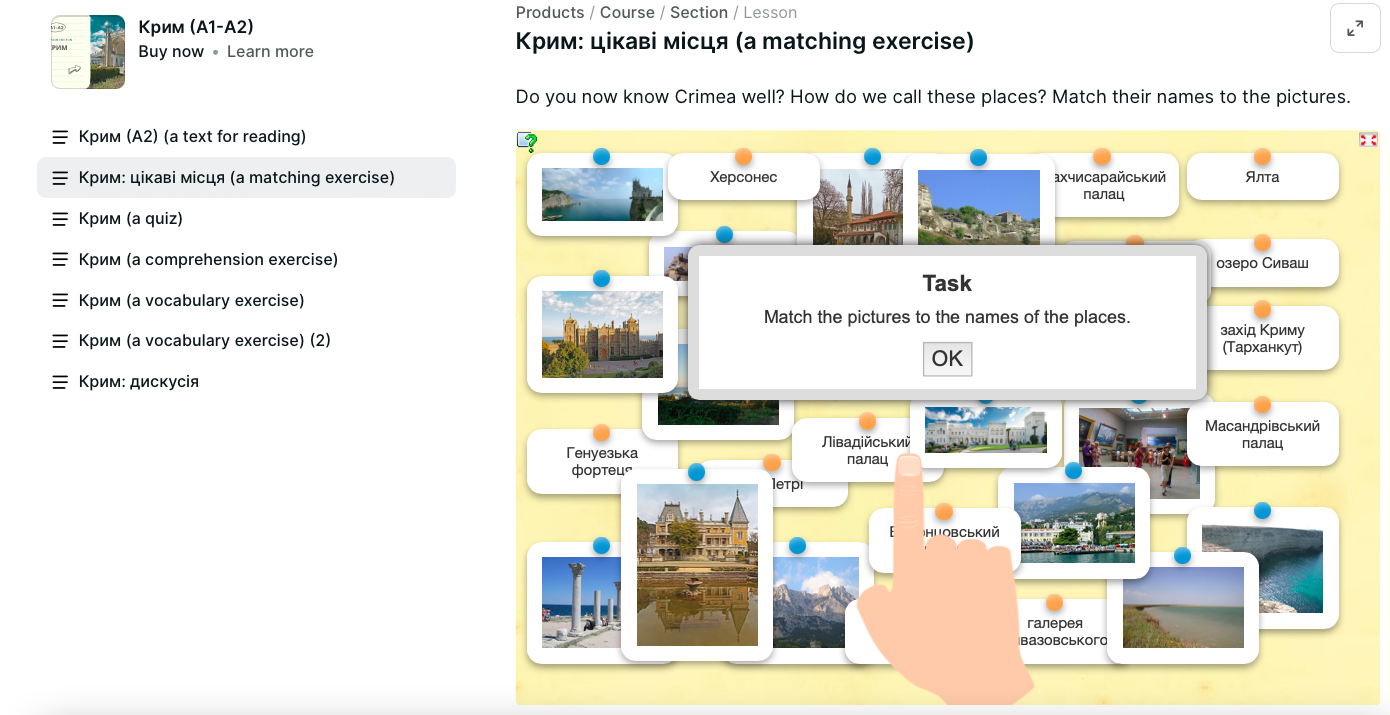Select the orange dot on the Ялта card
Viewport: 1390px width, 715px height.
(1262, 157)
